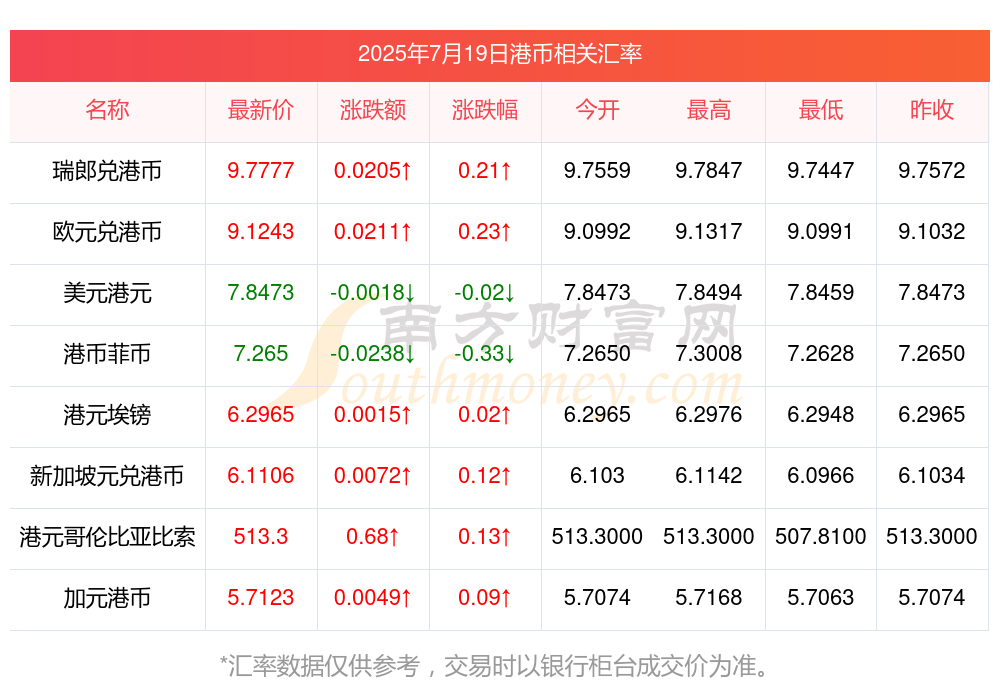The image size is (1000, 698).
Task: Click change percent 0.13↑
Action: 485,537
